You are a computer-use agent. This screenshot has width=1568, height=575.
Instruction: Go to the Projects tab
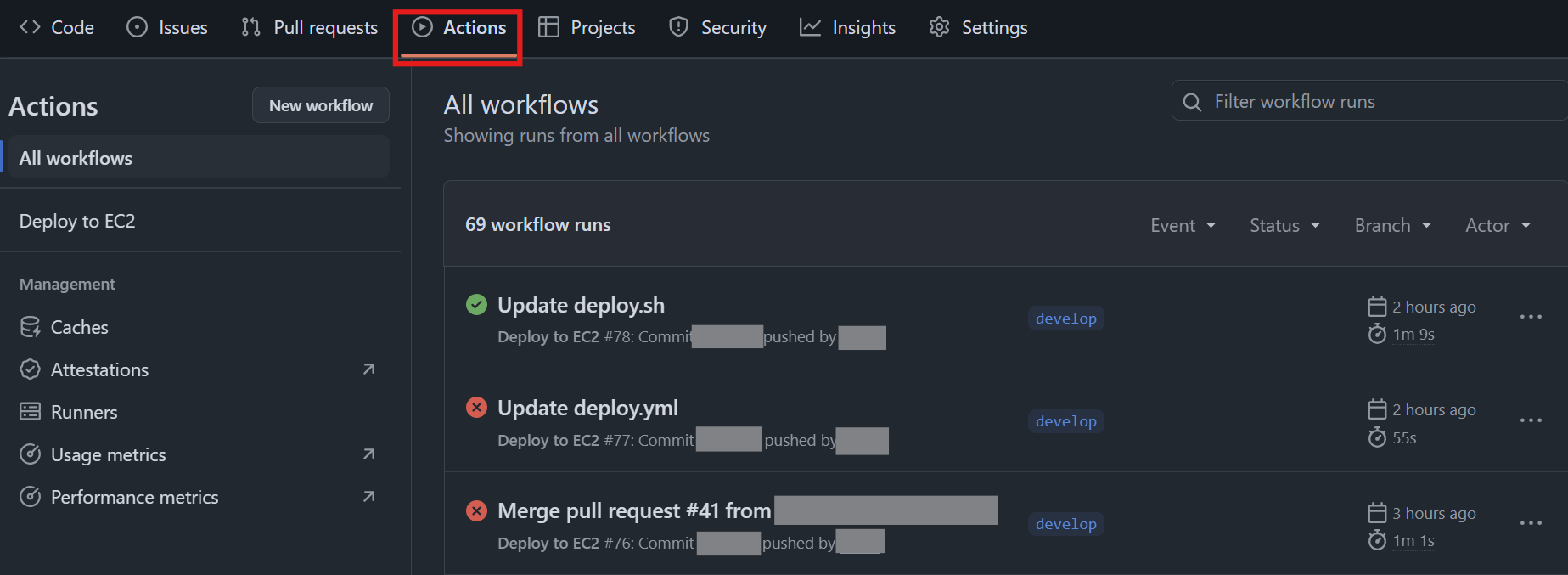(x=587, y=27)
